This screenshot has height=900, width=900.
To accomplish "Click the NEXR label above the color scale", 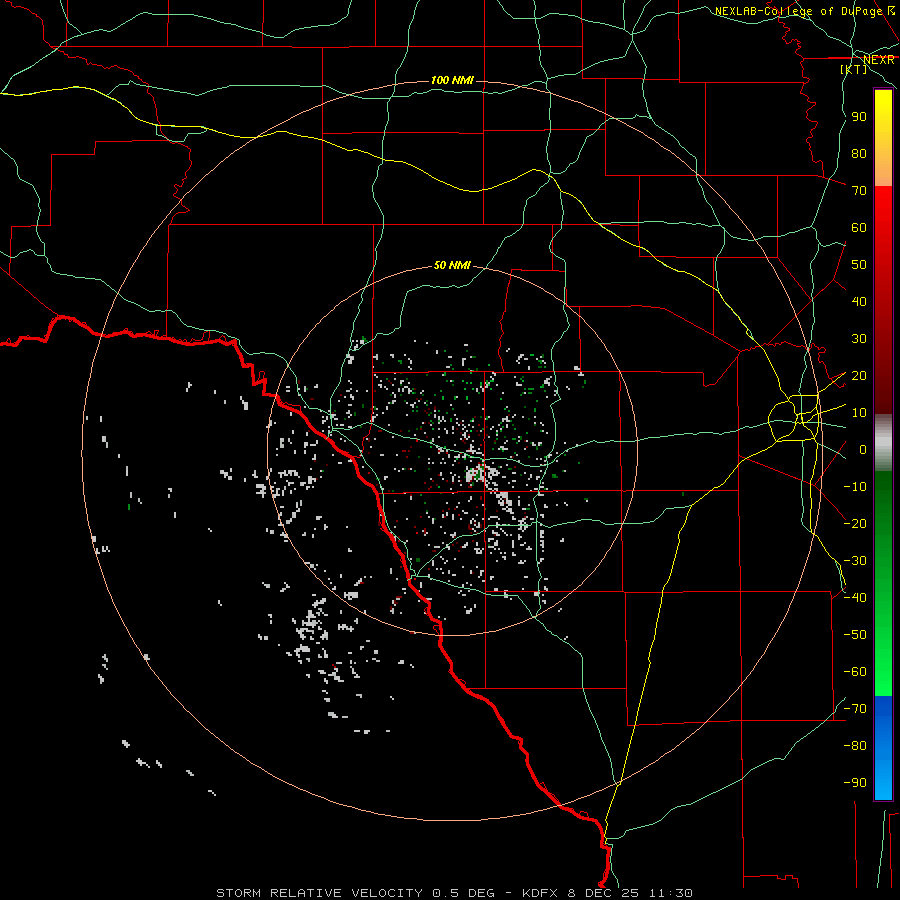I will [878, 60].
